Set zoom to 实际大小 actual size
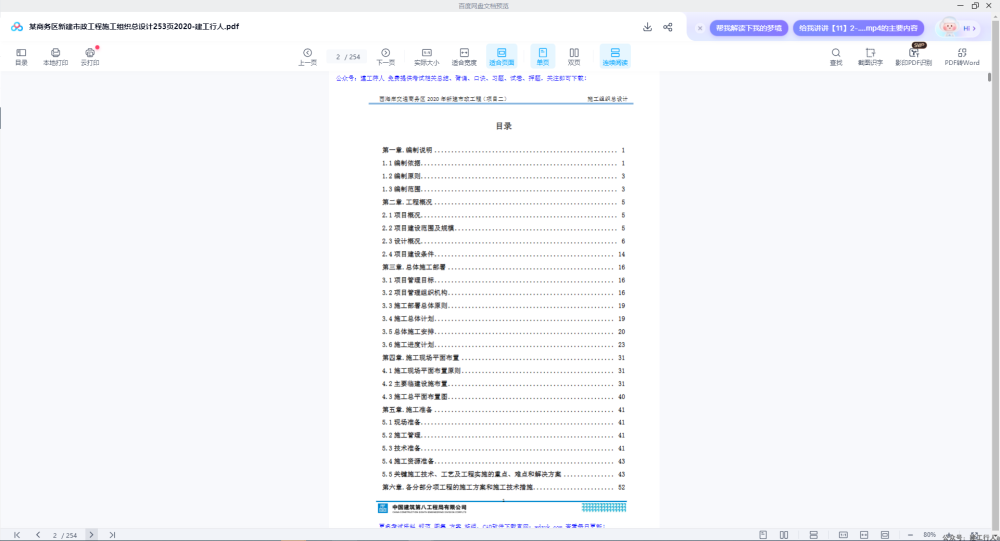Viewport: 1000px width, 541px height. [427, 57]
